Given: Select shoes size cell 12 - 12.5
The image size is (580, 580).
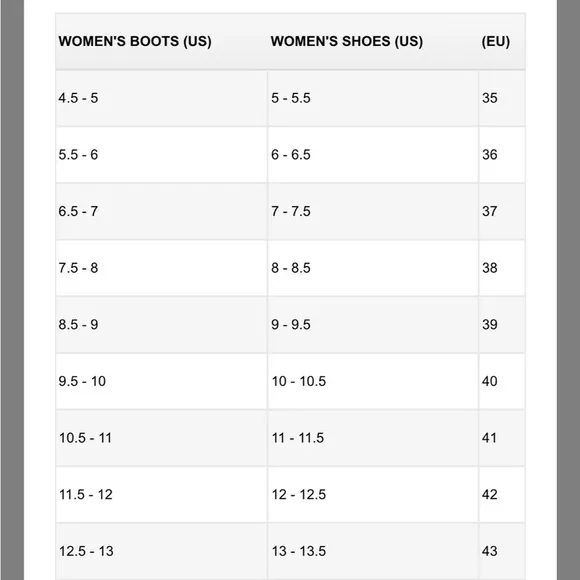Looking at the screenshot, I should [x=373, y=495].
